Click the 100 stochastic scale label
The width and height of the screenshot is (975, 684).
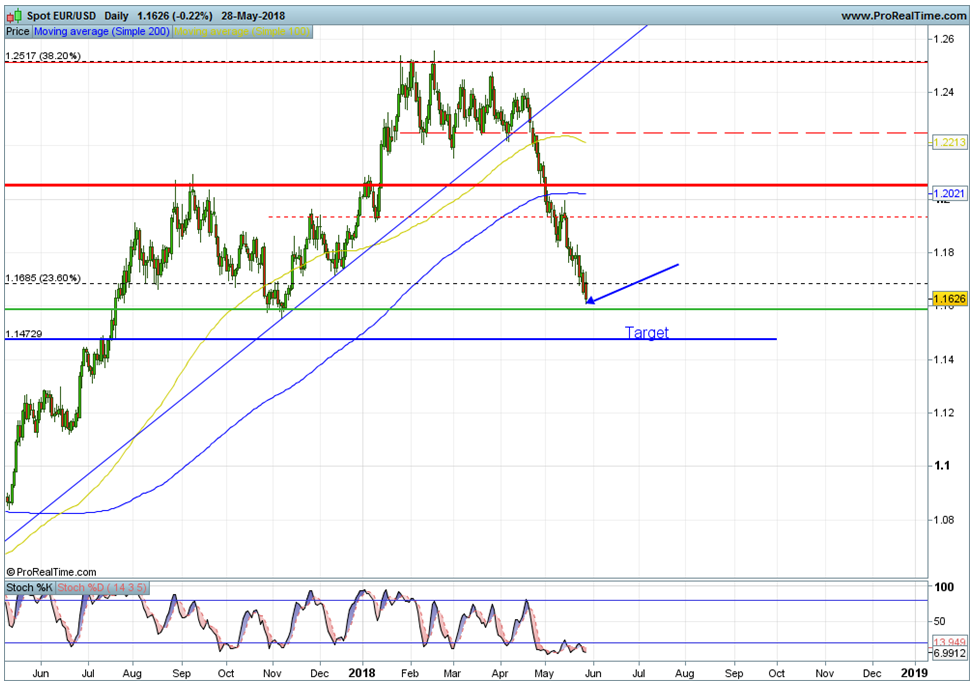click(945, 587)
